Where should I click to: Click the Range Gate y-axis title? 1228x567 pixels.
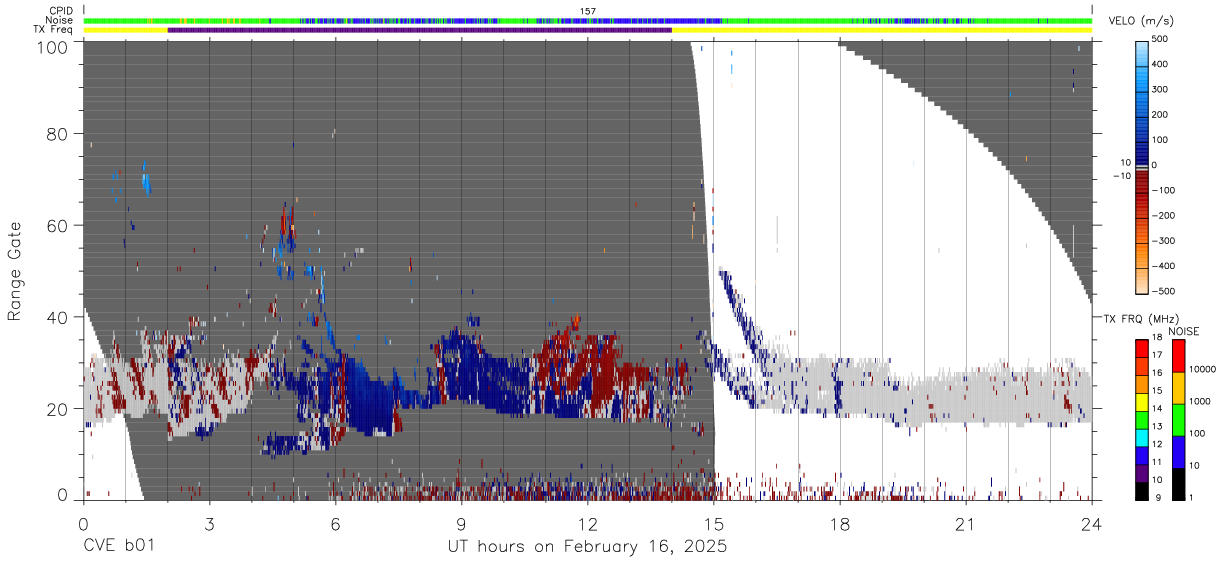15,271
